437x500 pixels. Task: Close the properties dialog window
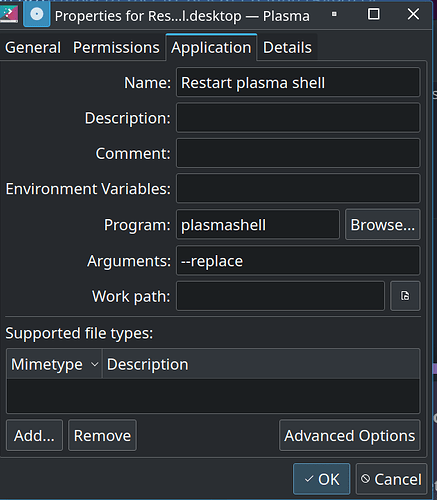tap(413, 14)
